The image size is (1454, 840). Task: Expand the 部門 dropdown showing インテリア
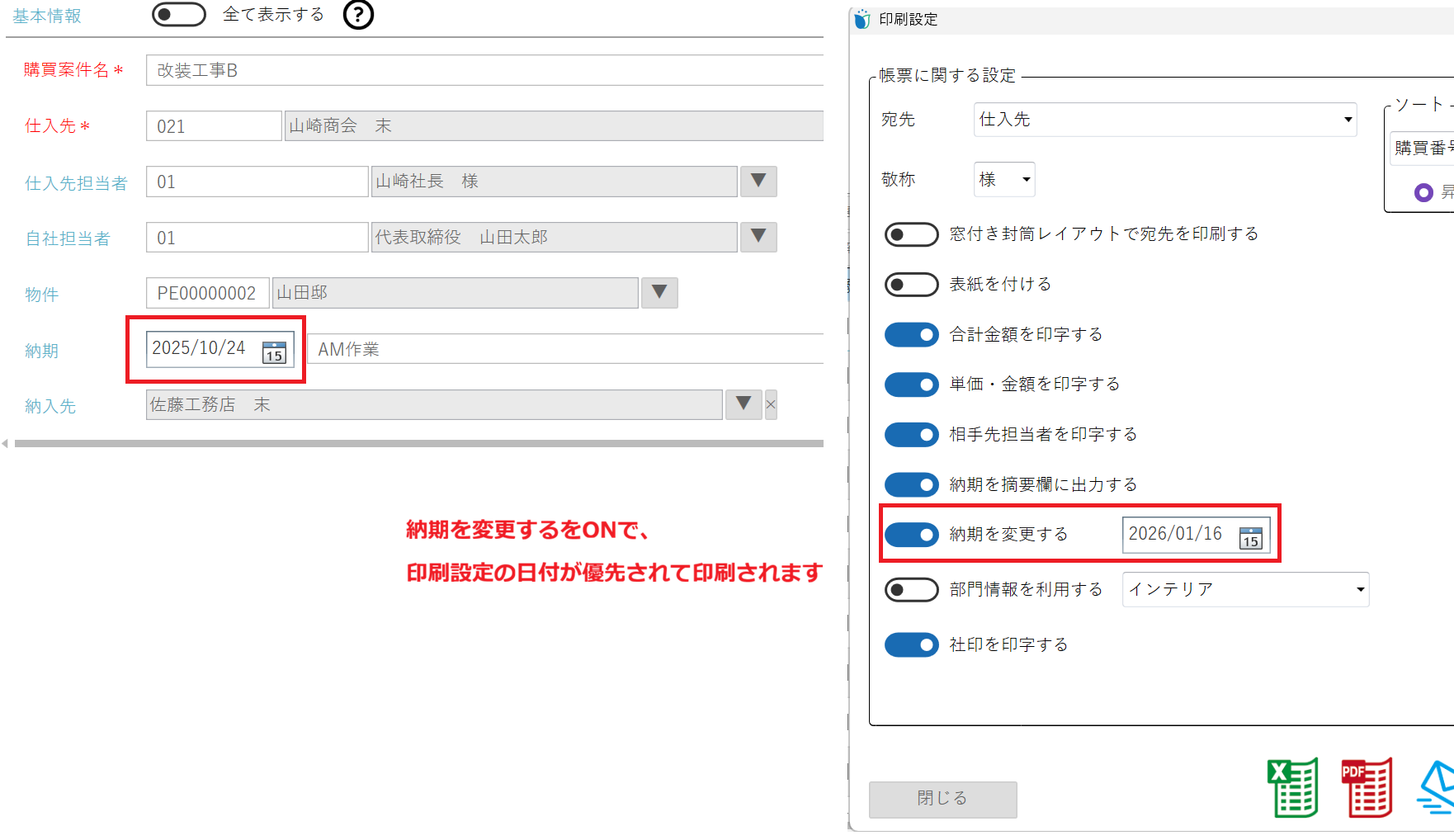1244,590
